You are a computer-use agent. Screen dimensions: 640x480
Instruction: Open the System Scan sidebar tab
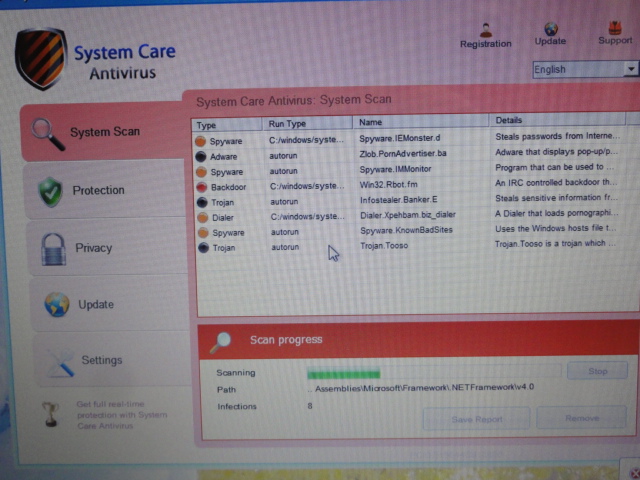click(102, 133)
